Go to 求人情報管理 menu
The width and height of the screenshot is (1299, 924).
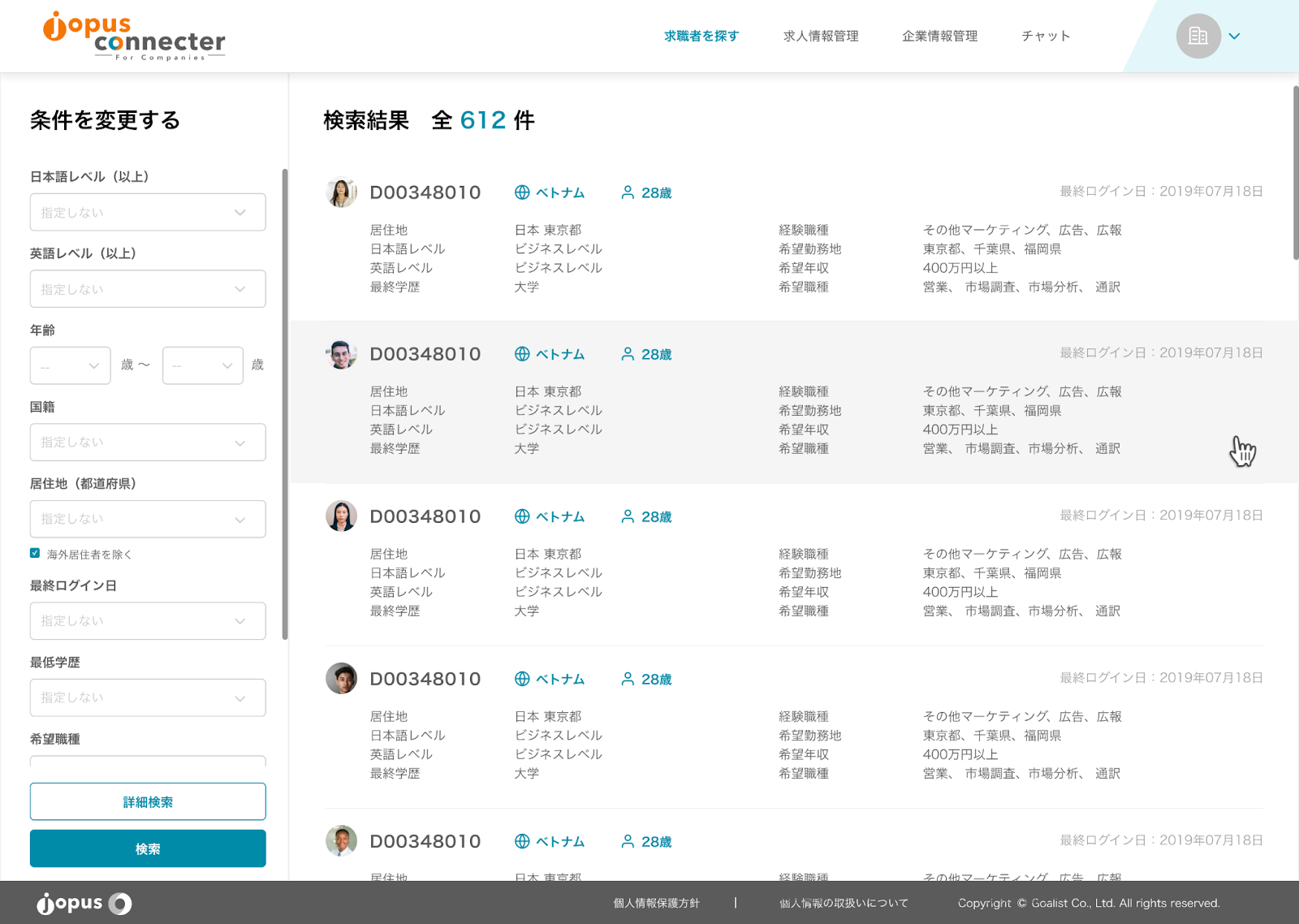821,36
